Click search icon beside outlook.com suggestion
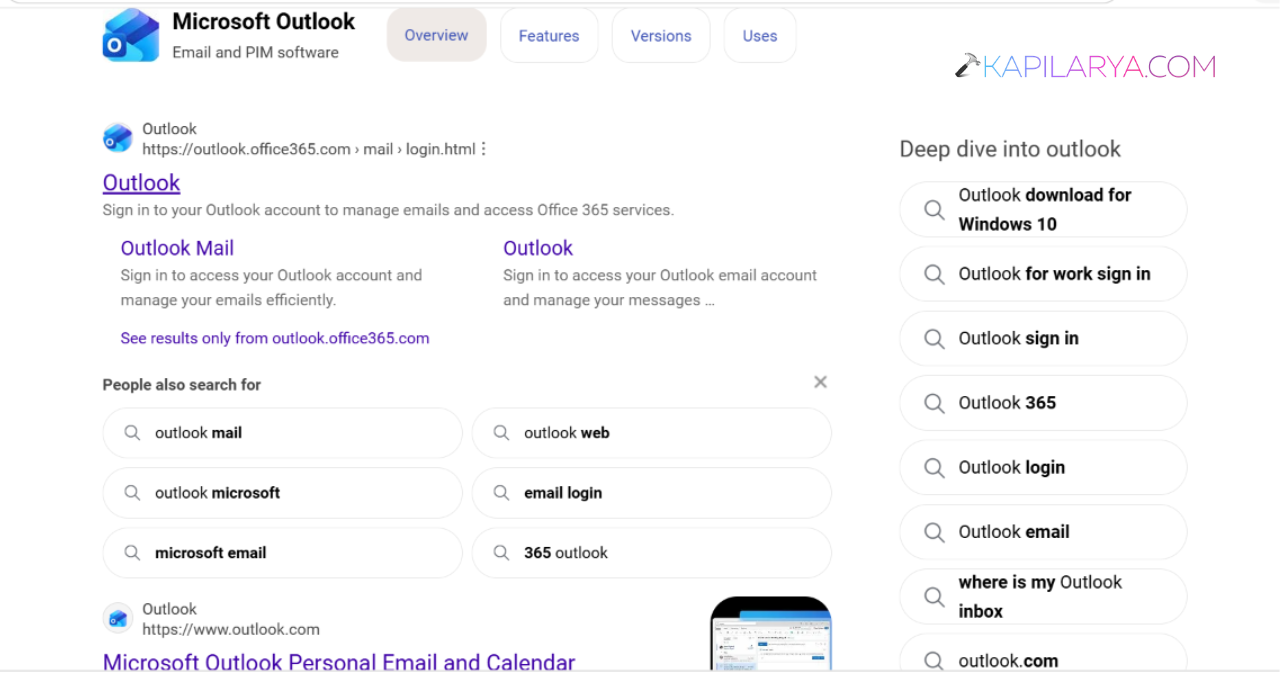This screenshot has height=673, width=1280. [x=934, y=661]
